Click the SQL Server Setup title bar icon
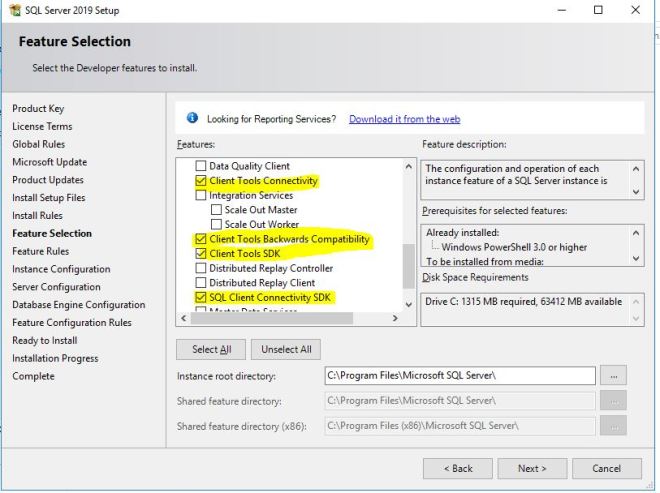 point(12,10)
